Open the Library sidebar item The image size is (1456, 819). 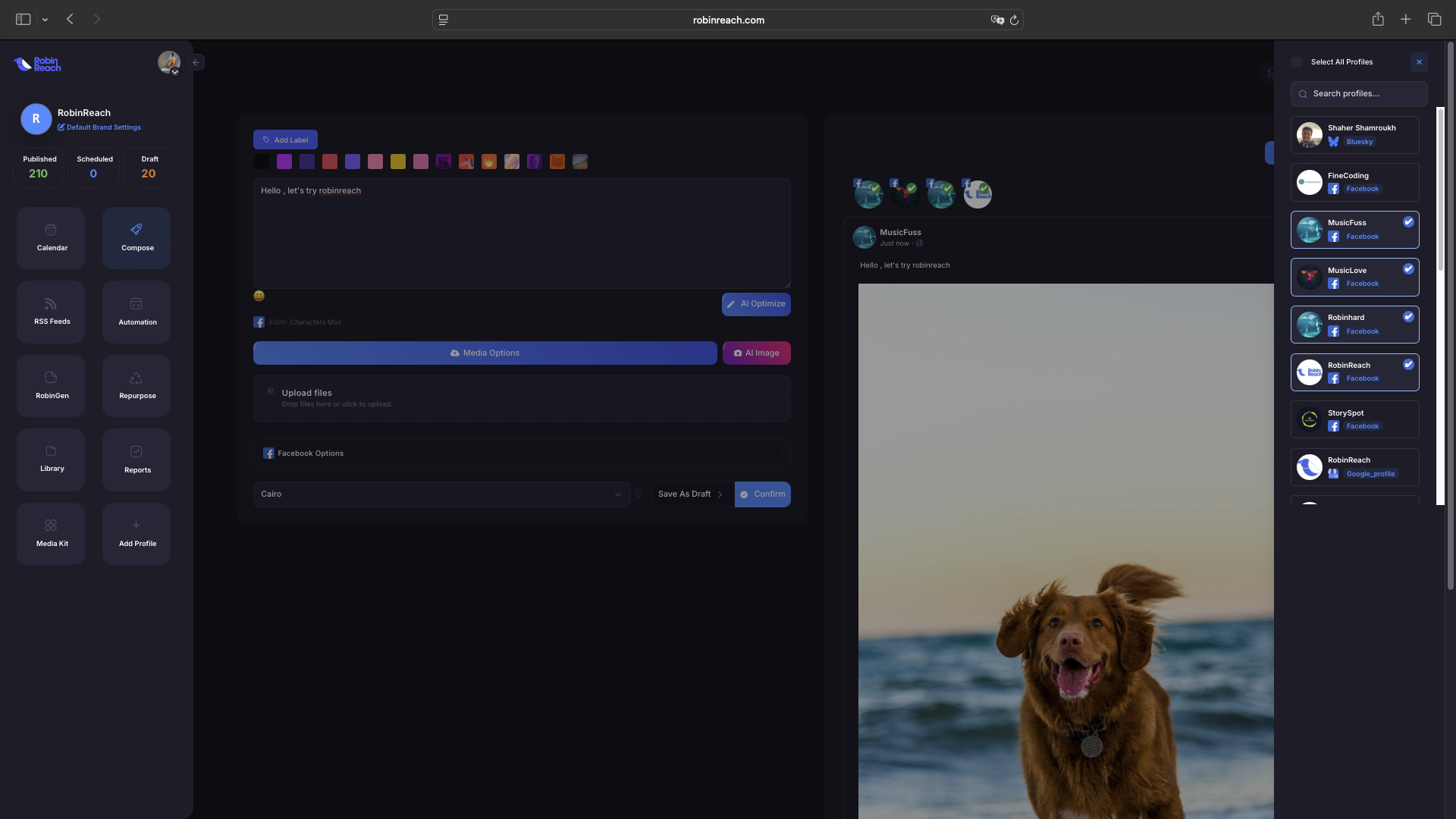click(x=51, y=460)
